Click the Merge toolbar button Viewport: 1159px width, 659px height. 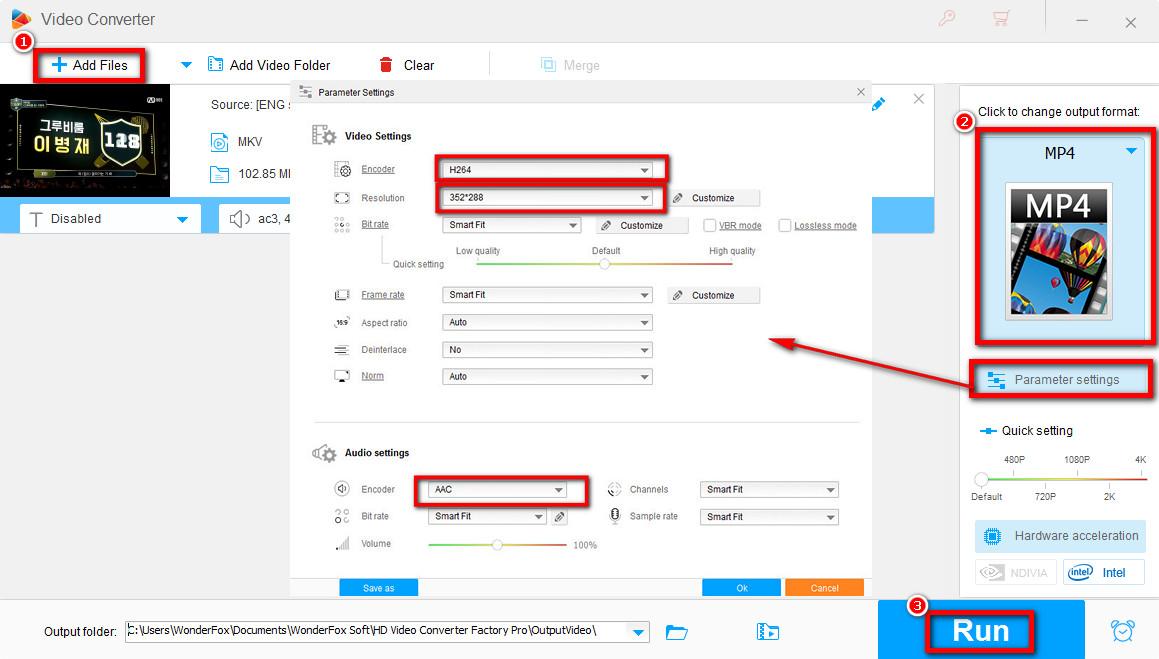(x=570, y=65)
